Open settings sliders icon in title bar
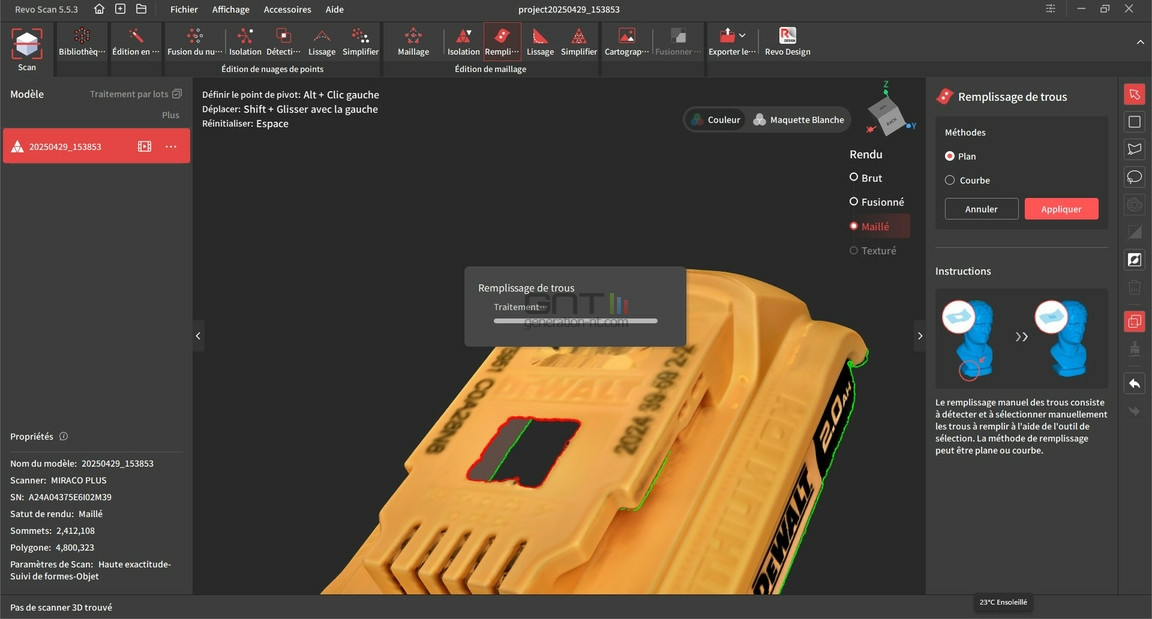This screenshot has height=619, width=1152. point(1051,9)
